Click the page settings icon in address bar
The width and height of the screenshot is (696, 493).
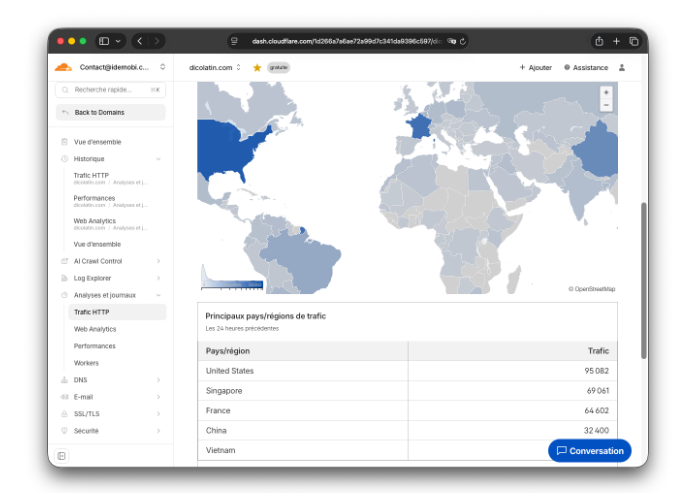point(234,41)
